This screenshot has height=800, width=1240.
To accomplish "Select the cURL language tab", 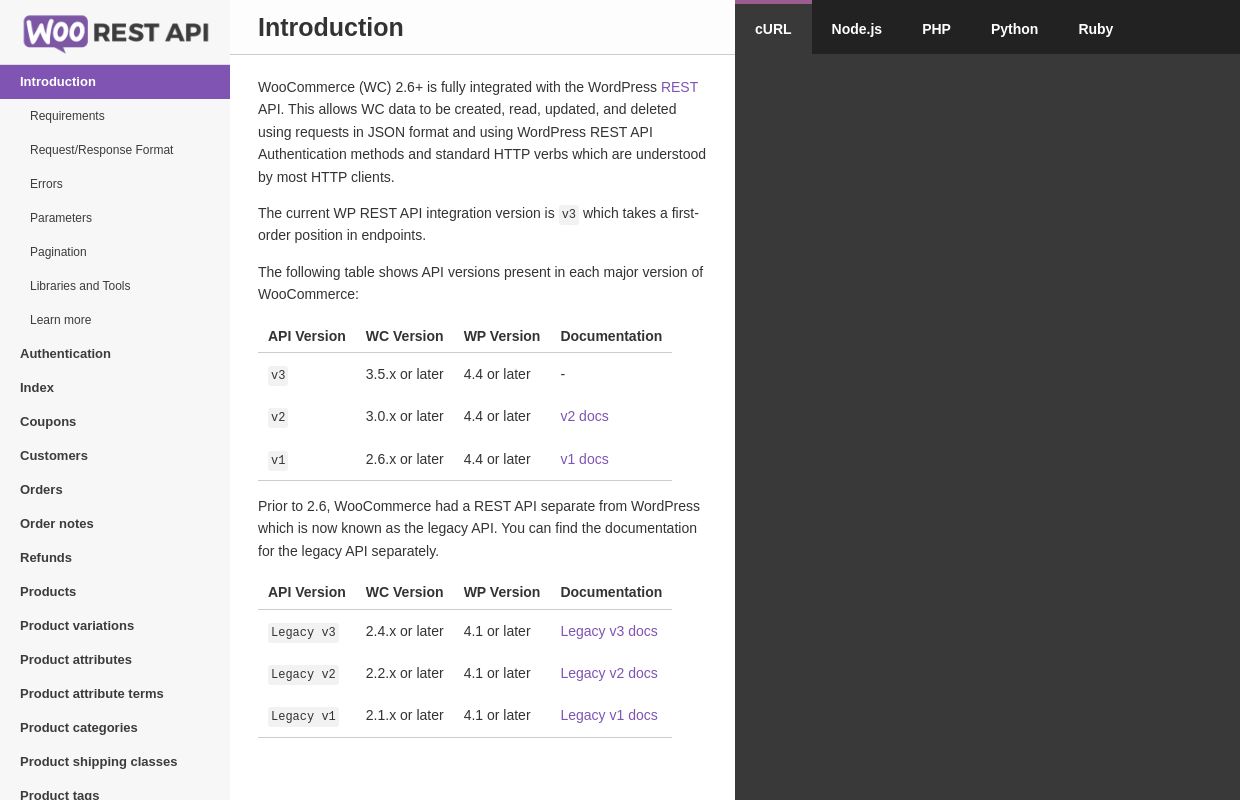I will (x=773, y=29).
